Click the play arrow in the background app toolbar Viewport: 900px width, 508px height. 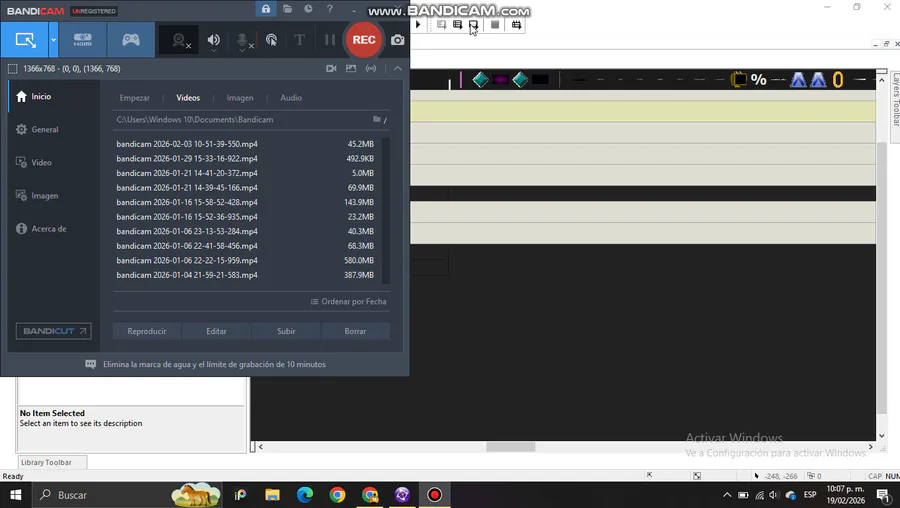click(x=418, y=25)
